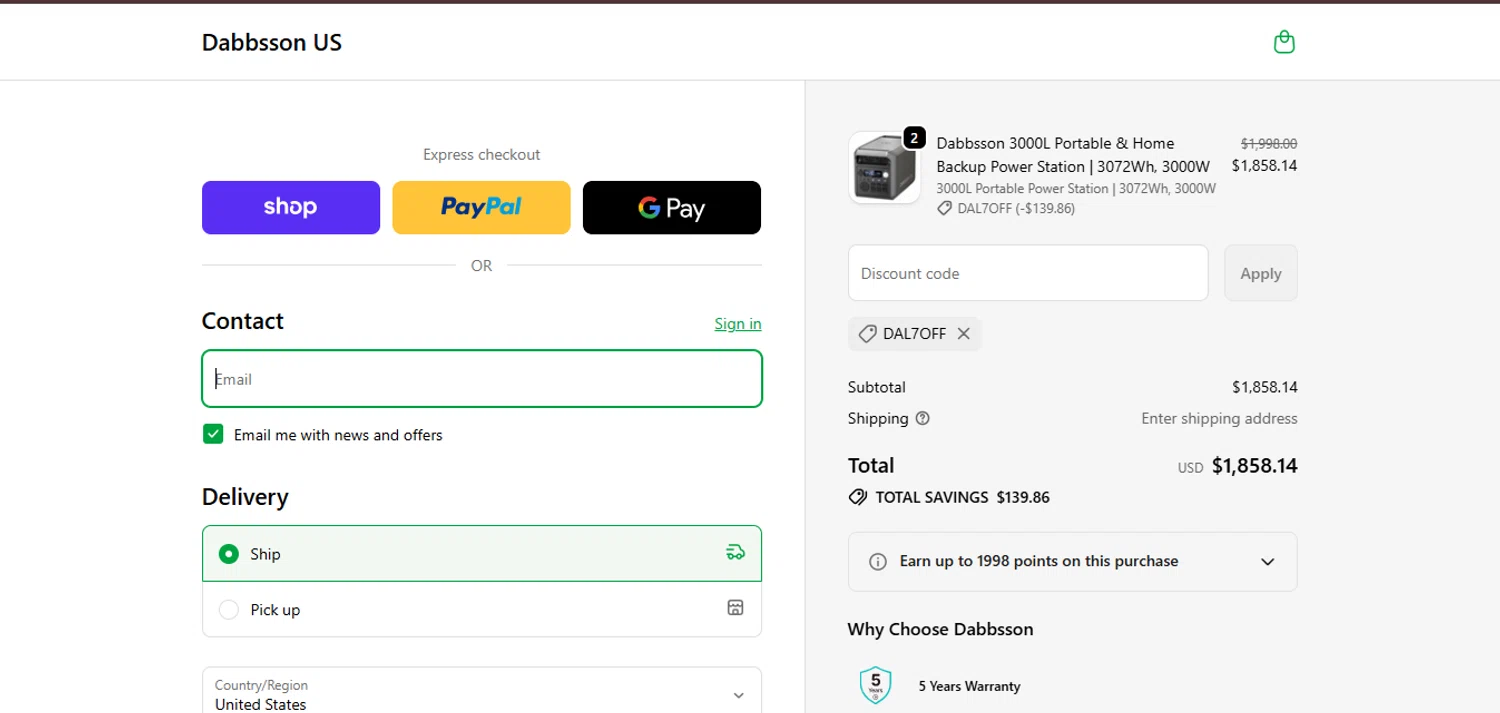The width and height of the screenshot is (1500, 713).
Task: Click the struck-through $1,998.00 price
Action: click(x=1269, y=143)
